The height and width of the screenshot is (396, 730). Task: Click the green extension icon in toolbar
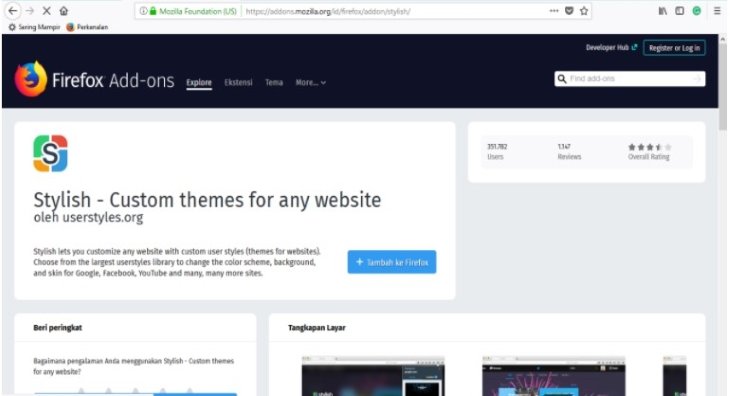coord(696,11)
